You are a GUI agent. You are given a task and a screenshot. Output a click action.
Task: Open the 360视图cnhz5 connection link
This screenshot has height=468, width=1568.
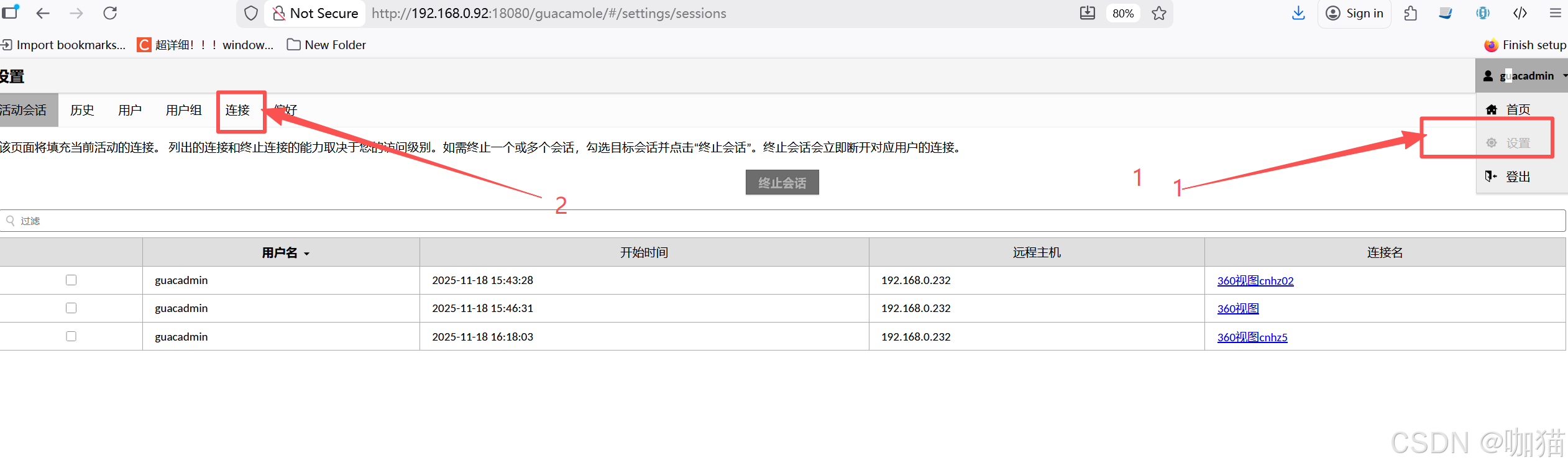point(1252,337)
